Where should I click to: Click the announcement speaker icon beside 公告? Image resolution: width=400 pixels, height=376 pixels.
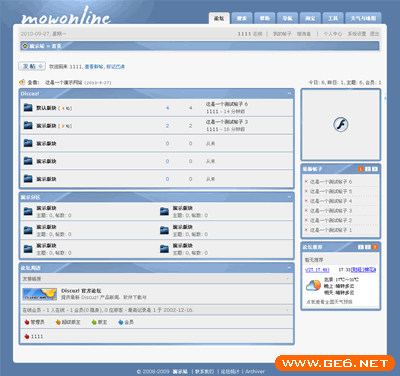(22, 82)
